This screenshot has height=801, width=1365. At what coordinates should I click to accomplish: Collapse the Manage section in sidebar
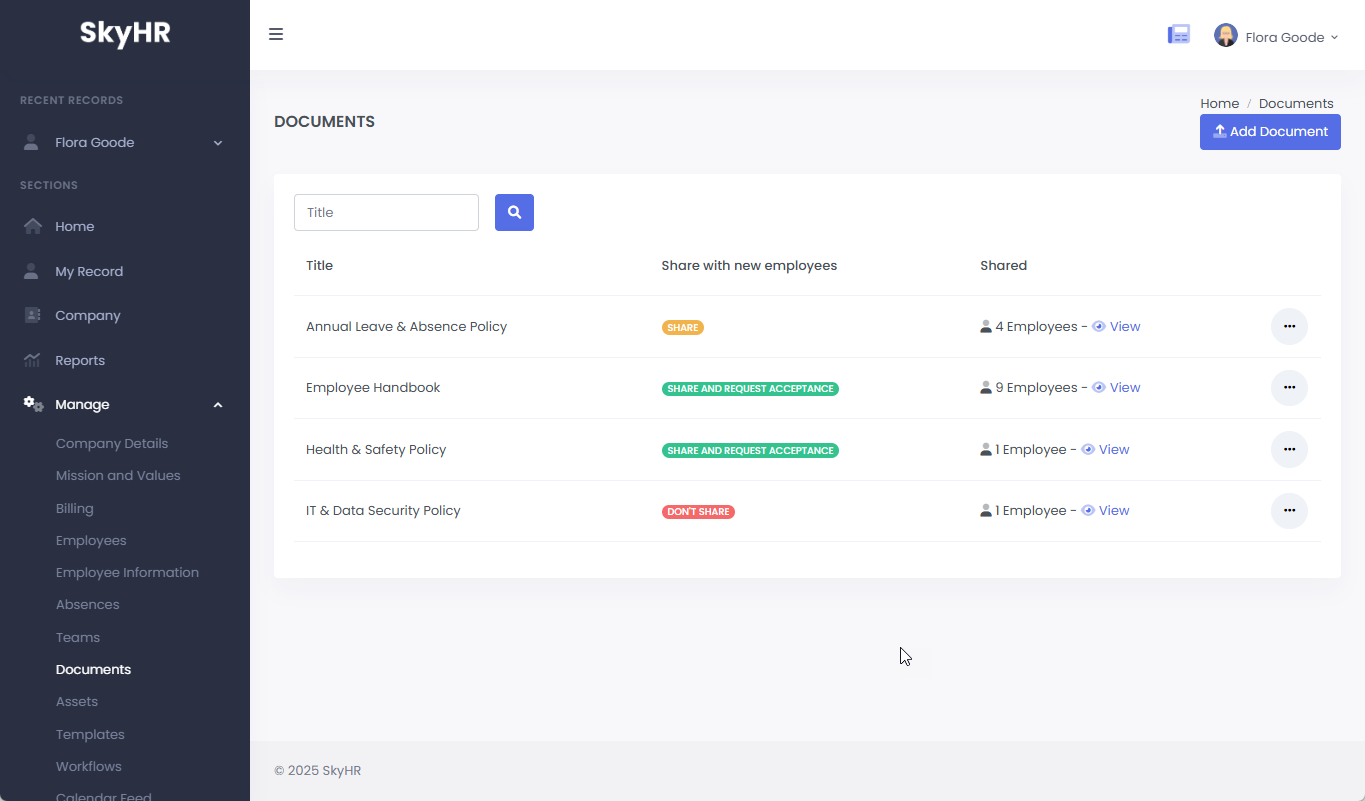coord(218,405)
